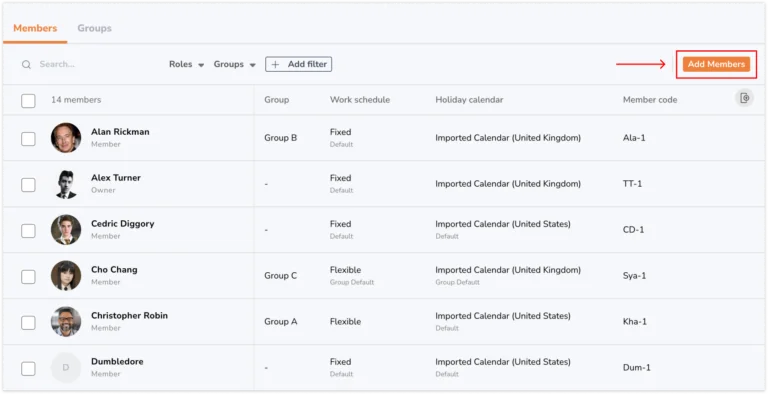The image size is (768, 394).
Task: Click Alex Turner's avatar picture
Action: click(x=66, y=184)
